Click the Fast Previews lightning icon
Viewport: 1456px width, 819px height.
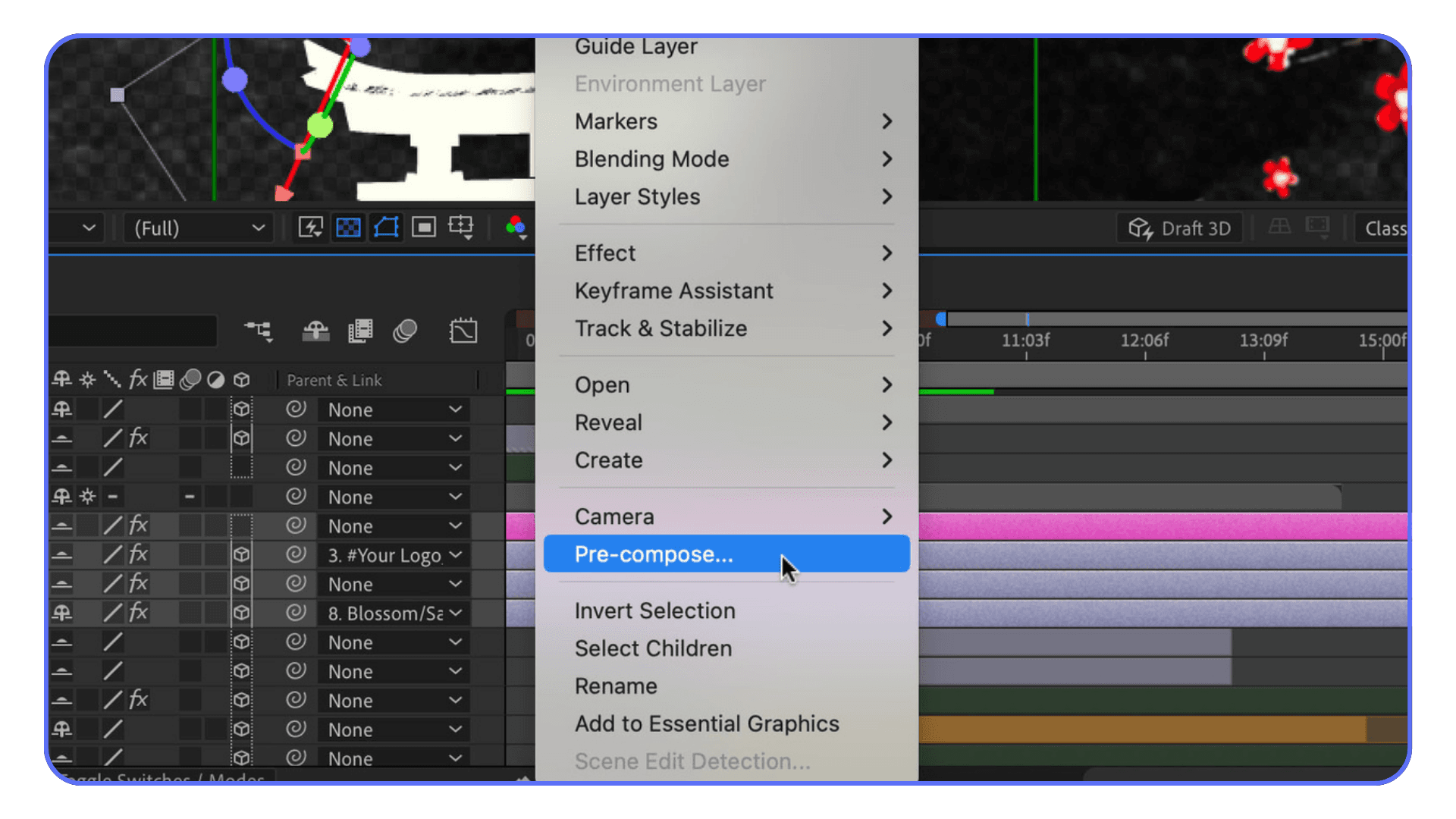pos(309,227)
